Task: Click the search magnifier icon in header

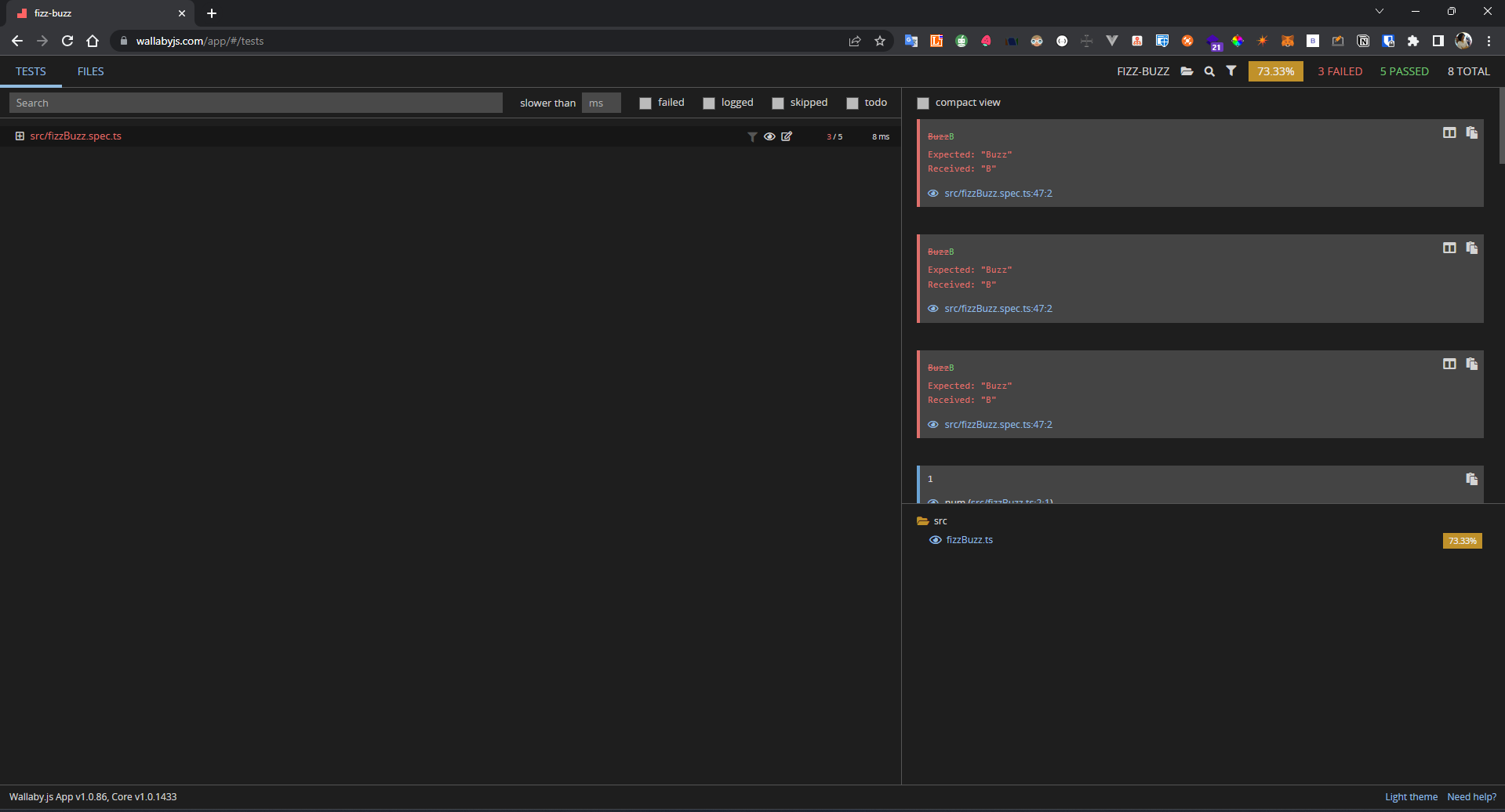Action: coord(1209,71)
